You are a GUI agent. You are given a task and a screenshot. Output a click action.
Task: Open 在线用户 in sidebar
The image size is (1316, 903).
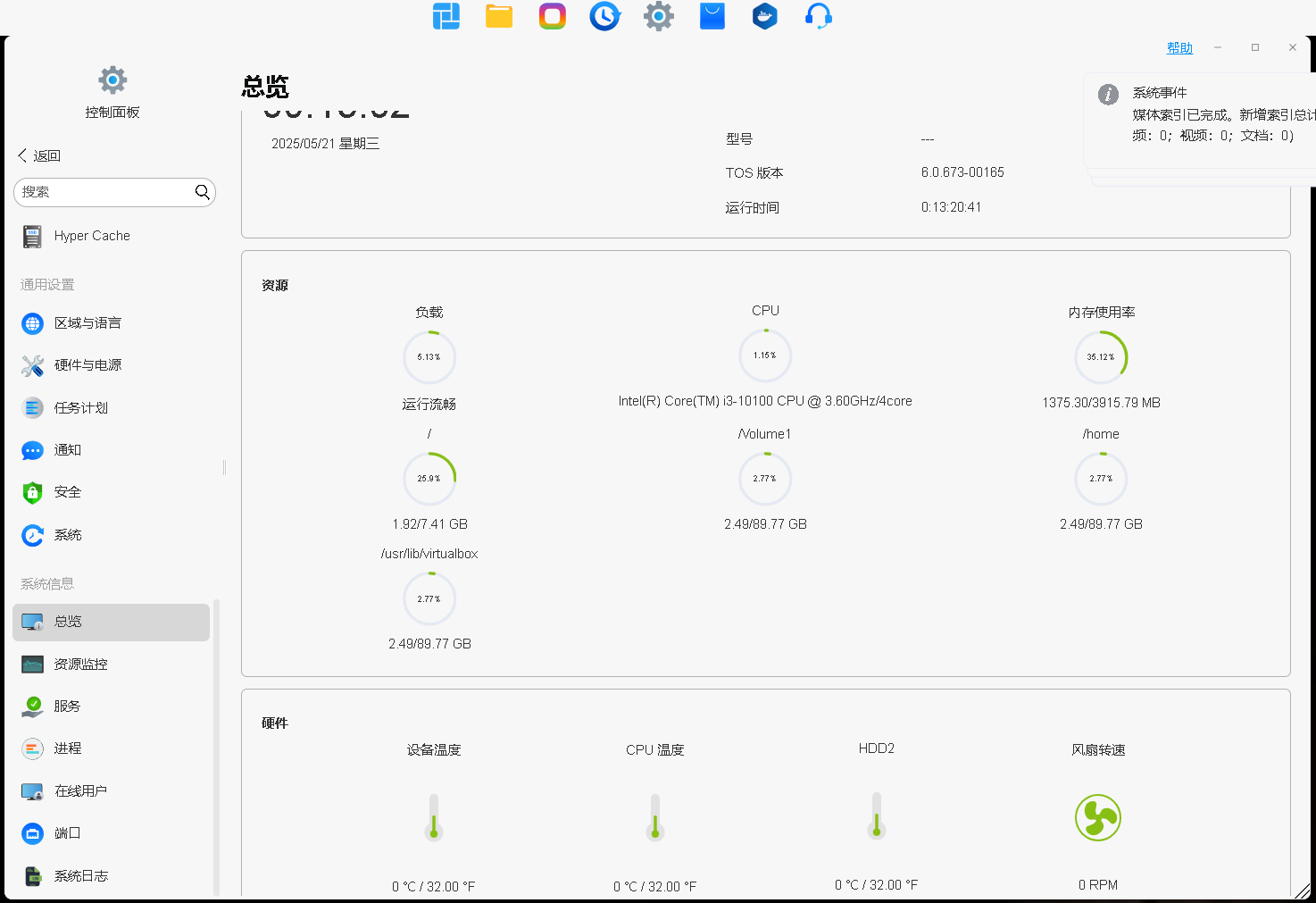(x=80, y=791)
